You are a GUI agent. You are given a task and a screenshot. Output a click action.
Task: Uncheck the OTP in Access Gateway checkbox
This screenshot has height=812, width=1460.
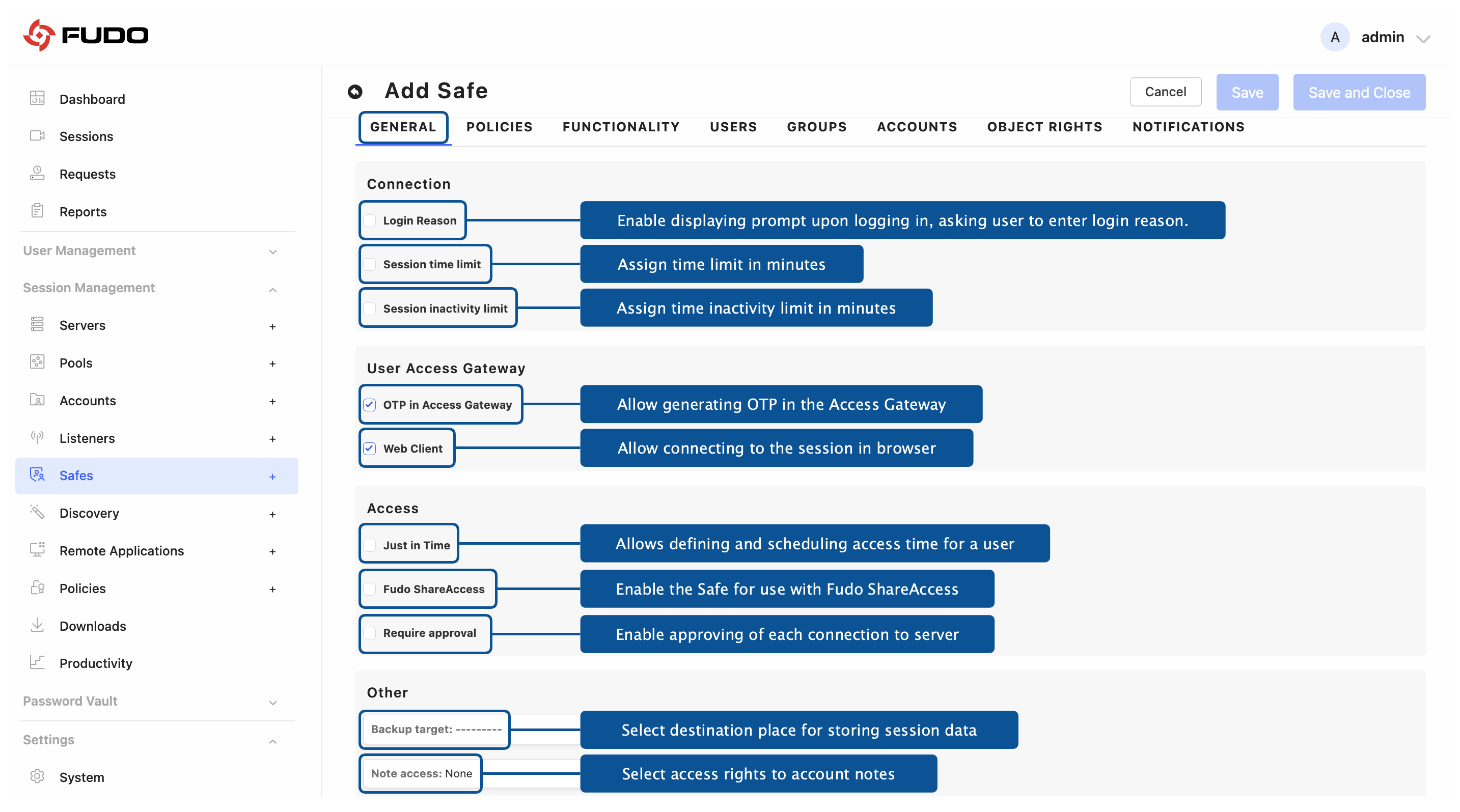(x=370, y=405)
